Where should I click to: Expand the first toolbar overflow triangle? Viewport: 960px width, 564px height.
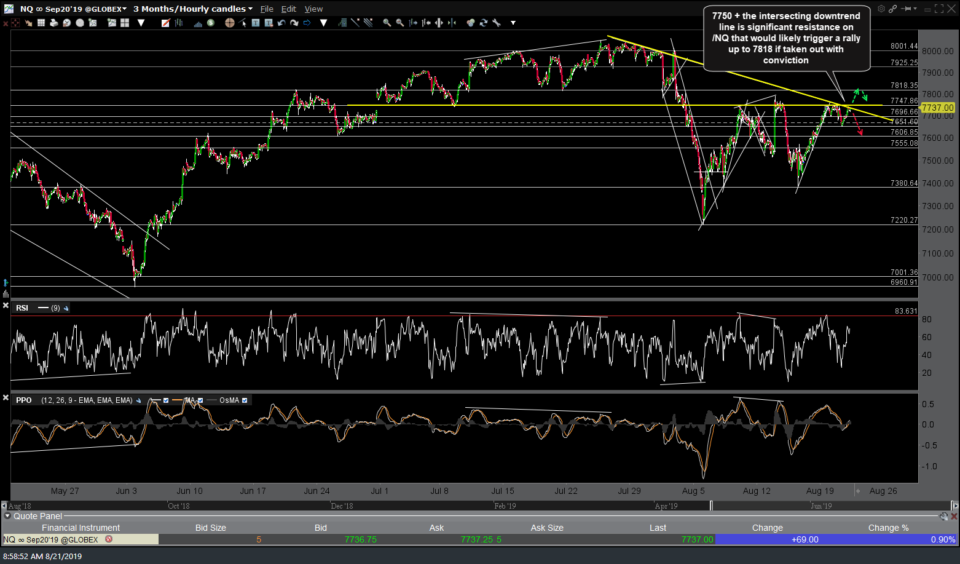coord(141,23)
